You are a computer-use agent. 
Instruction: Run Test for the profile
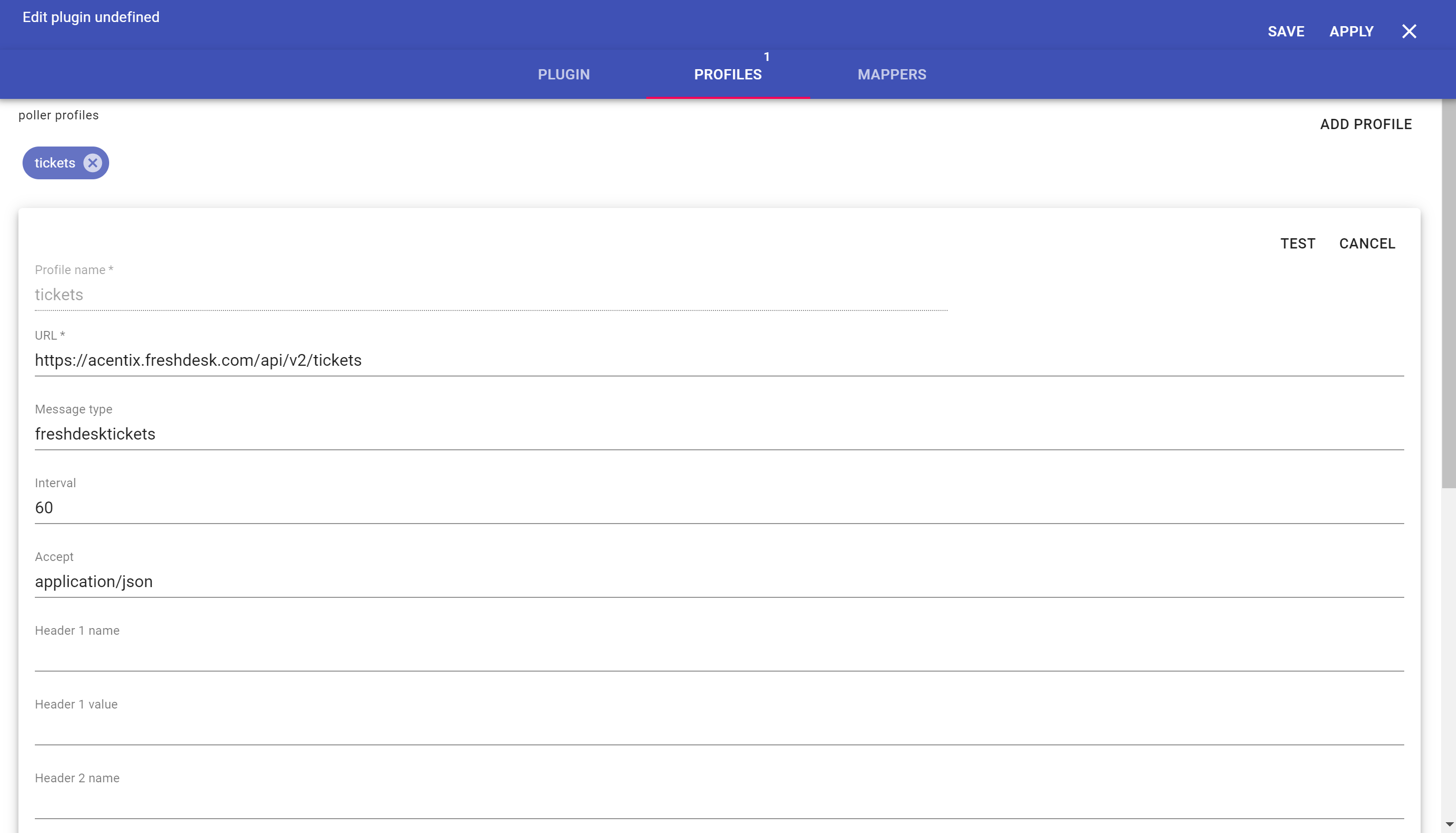[1298, 244]
